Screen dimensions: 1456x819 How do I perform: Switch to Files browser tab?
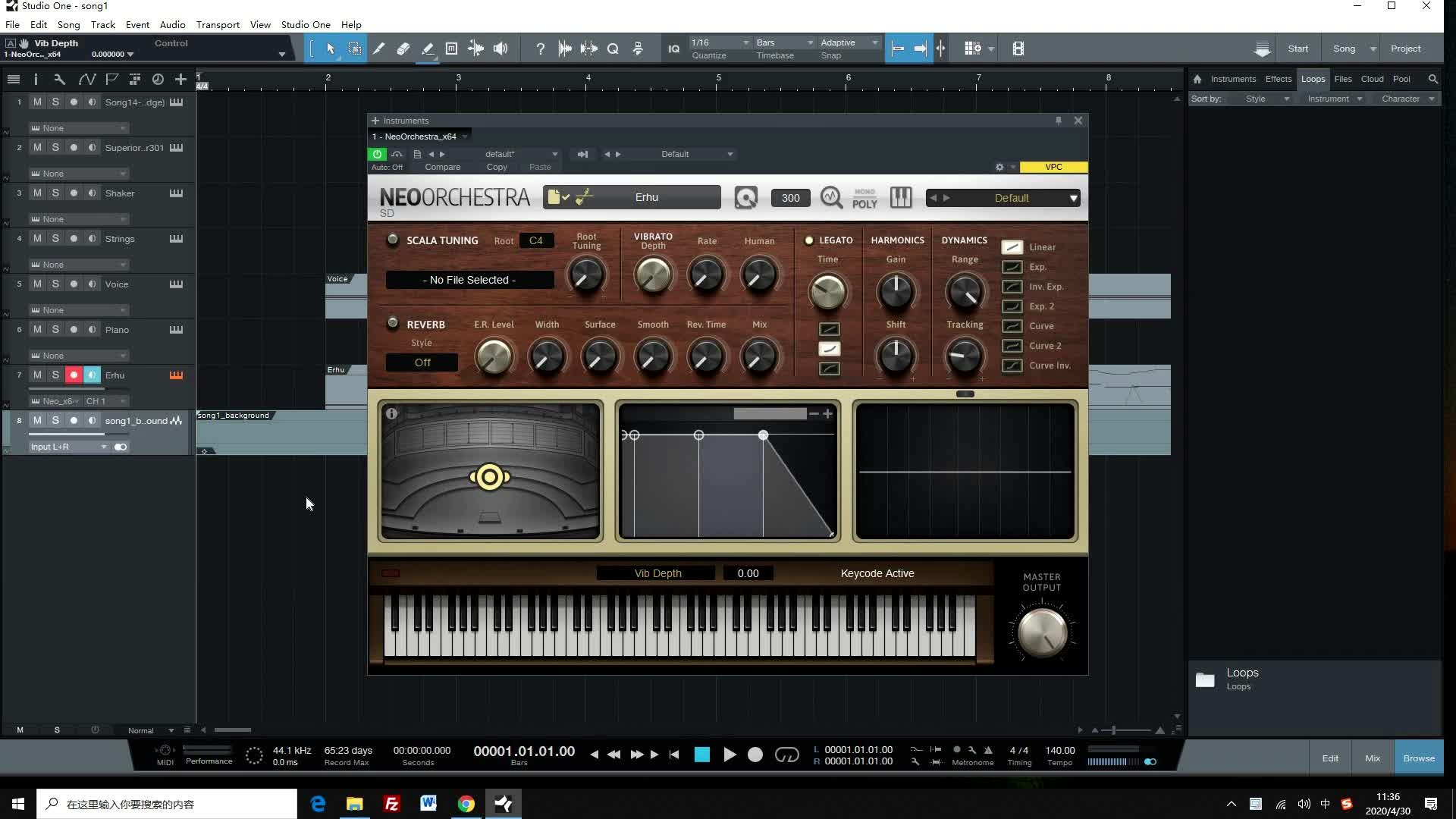(x=1343, y=79)
